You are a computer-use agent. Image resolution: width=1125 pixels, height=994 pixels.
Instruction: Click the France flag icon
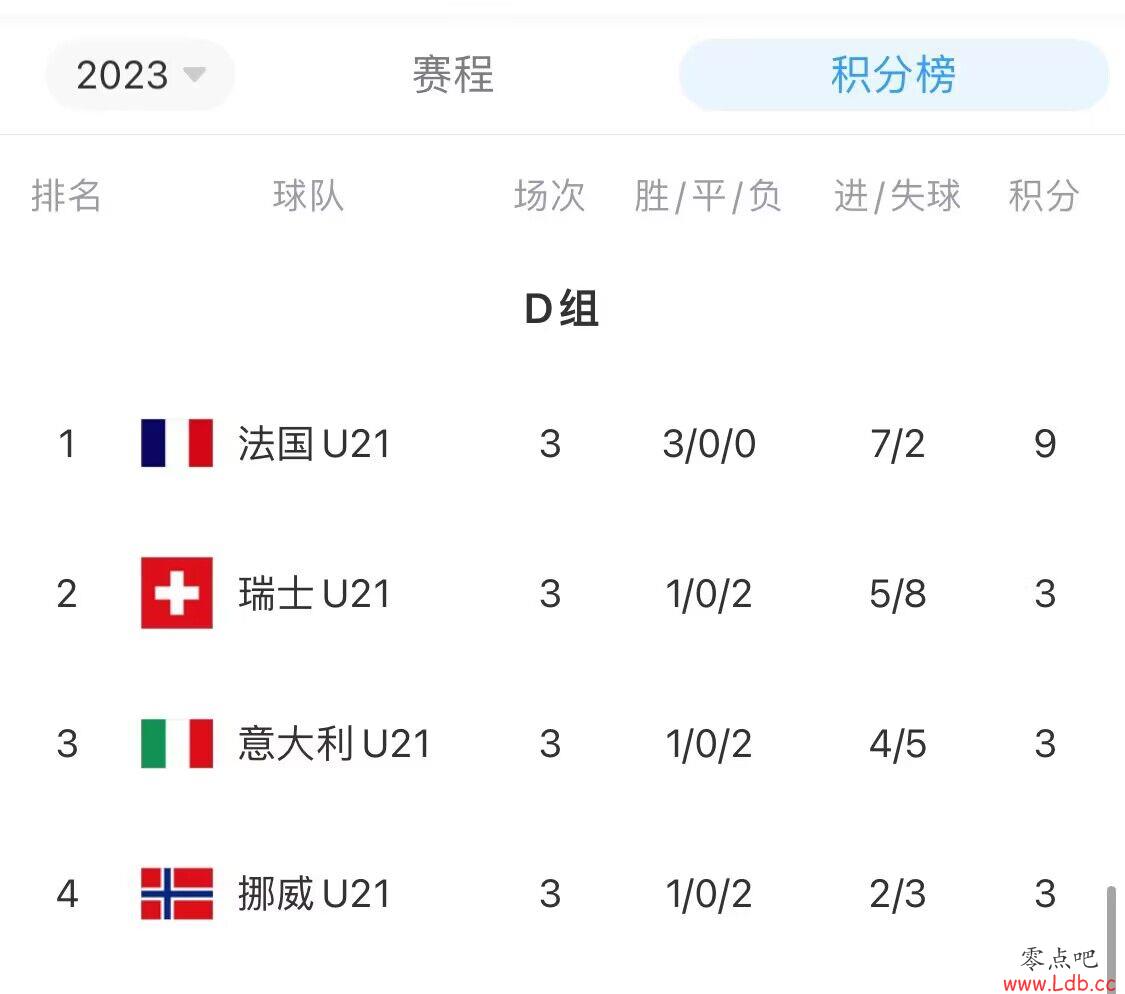176,444
